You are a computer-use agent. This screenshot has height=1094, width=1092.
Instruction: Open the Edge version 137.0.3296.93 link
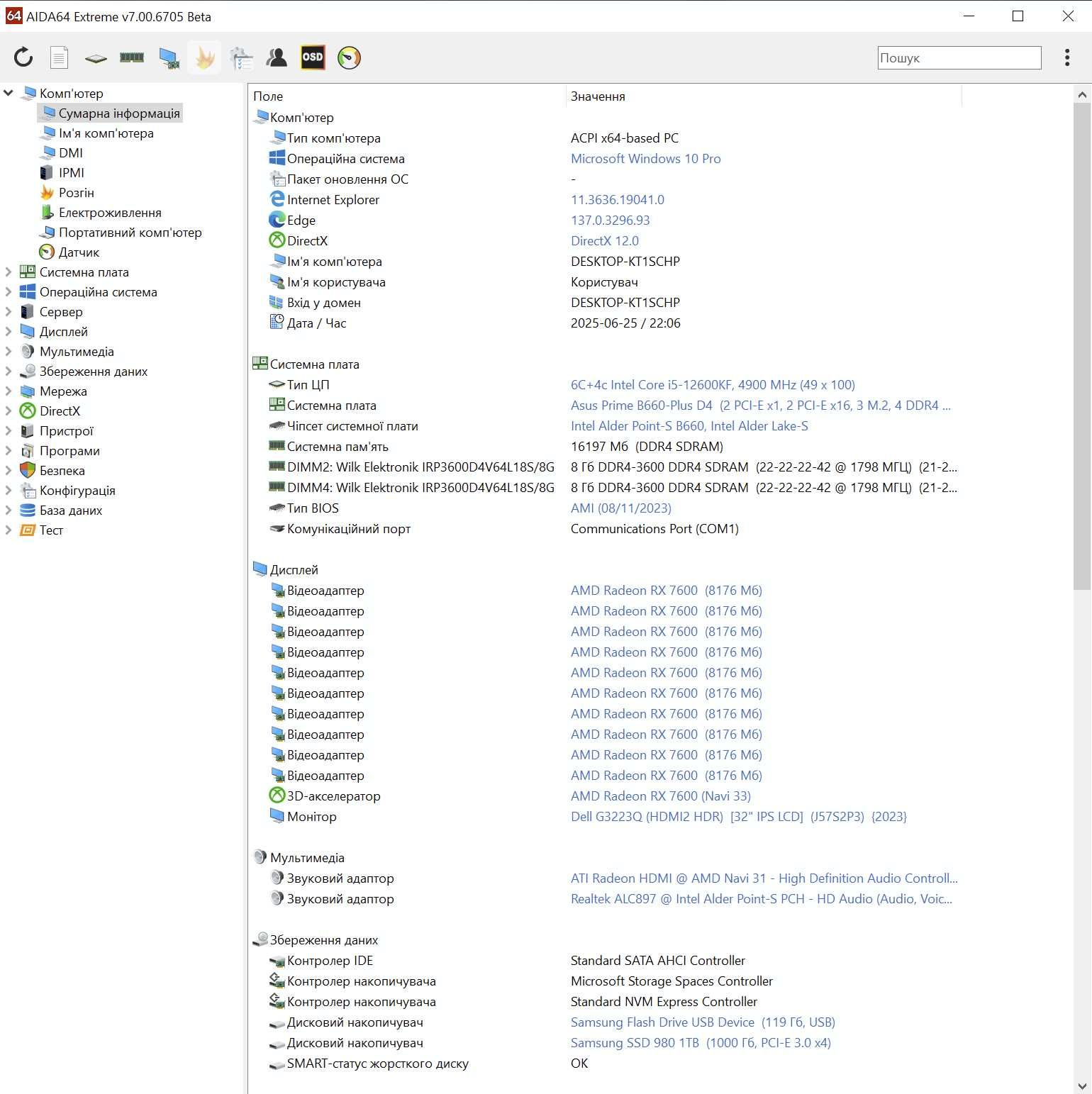(x=611, y=220)
